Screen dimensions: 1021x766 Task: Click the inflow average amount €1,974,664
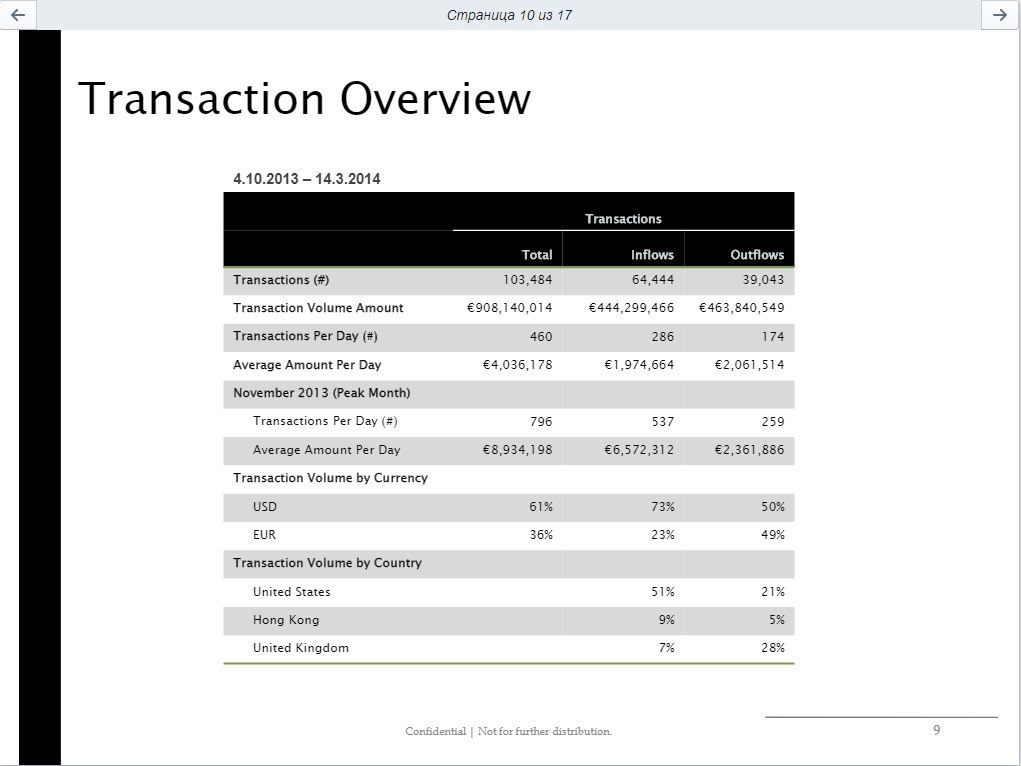tap(639, 365)
